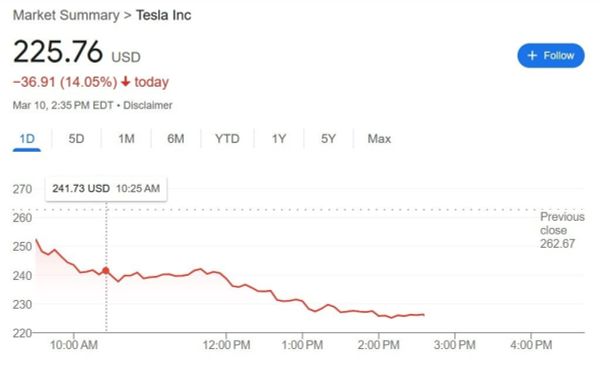600x365 pixels.
Task: Click the red chart marker at 10:25 AM
Action: coord(106,270)
